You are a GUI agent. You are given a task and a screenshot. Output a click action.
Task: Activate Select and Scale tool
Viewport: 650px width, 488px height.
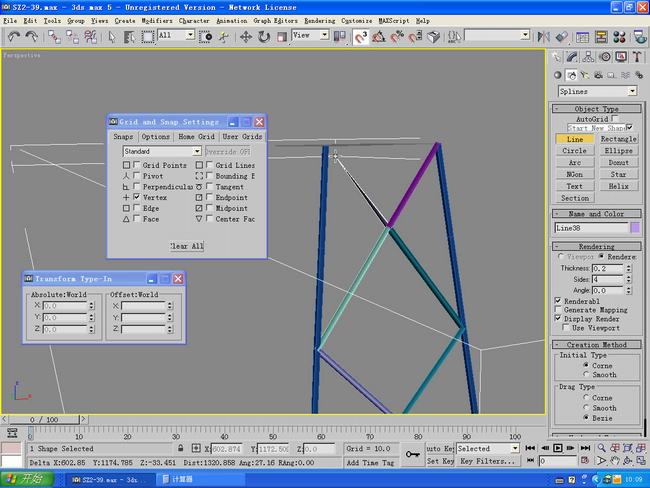coord(282,37)
